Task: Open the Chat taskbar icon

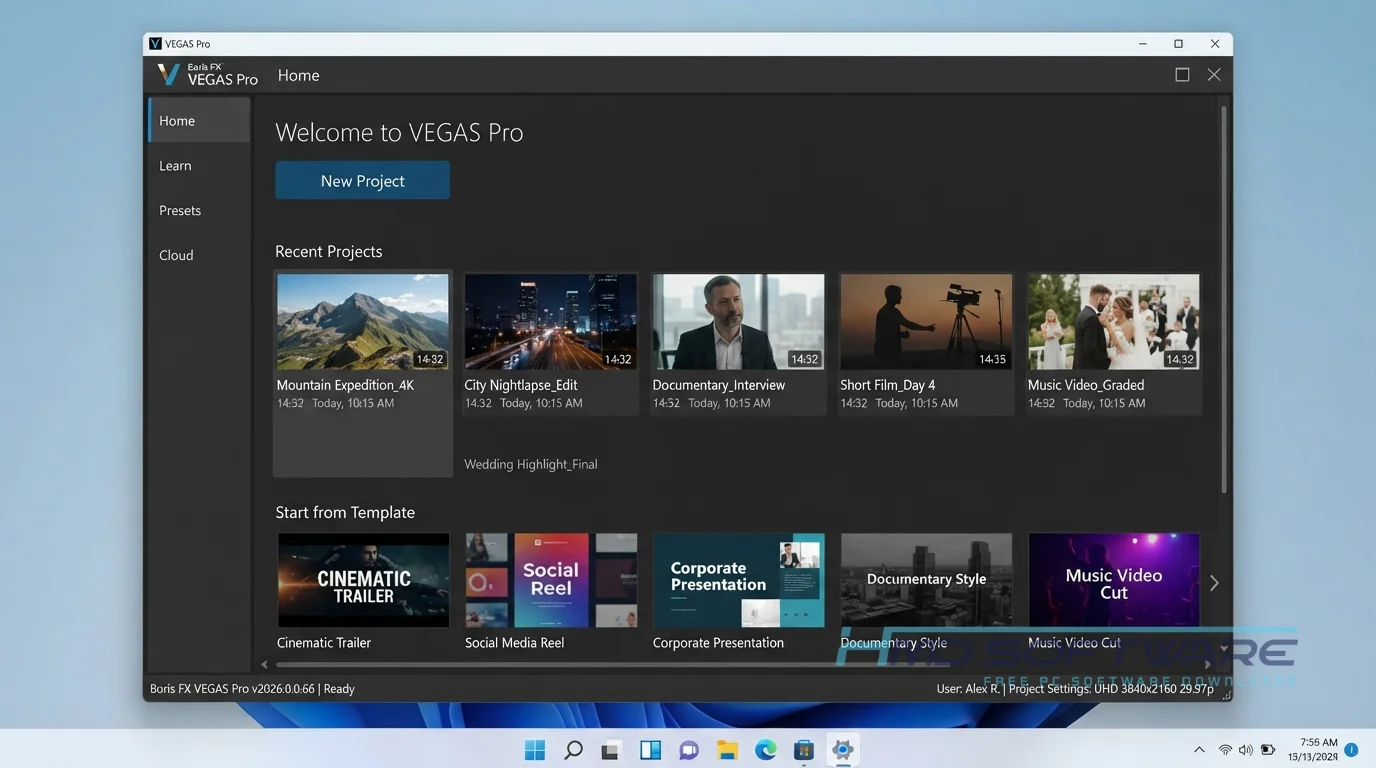Action: [x=688, y=750]
